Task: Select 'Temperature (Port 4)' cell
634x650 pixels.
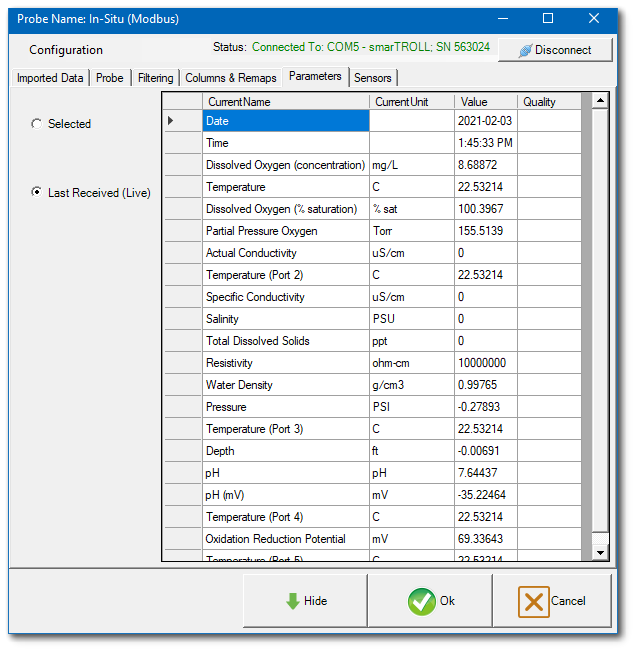Action: click(x=286, y=517)
